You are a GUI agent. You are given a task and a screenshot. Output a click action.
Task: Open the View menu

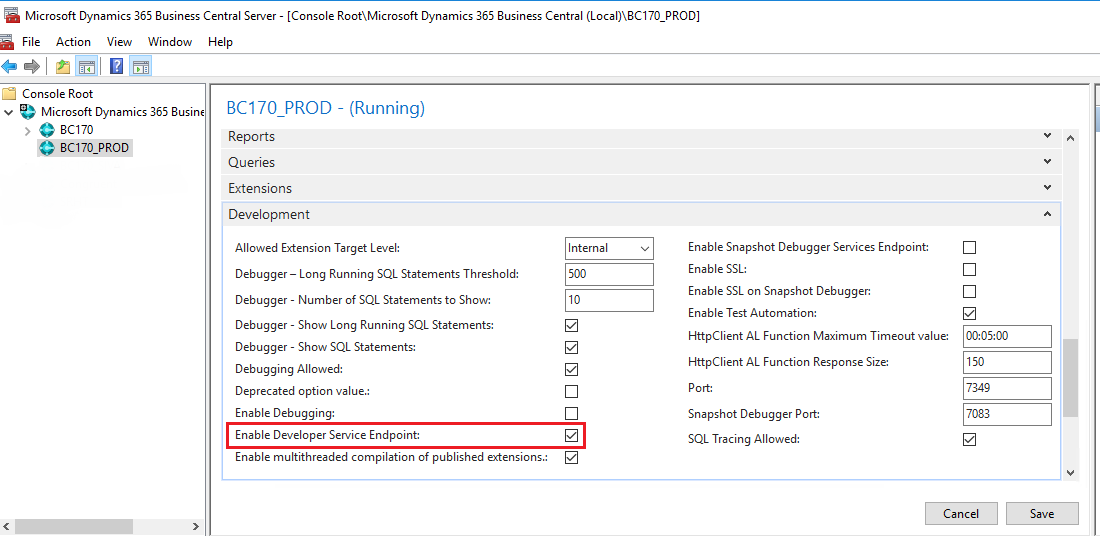119,42
